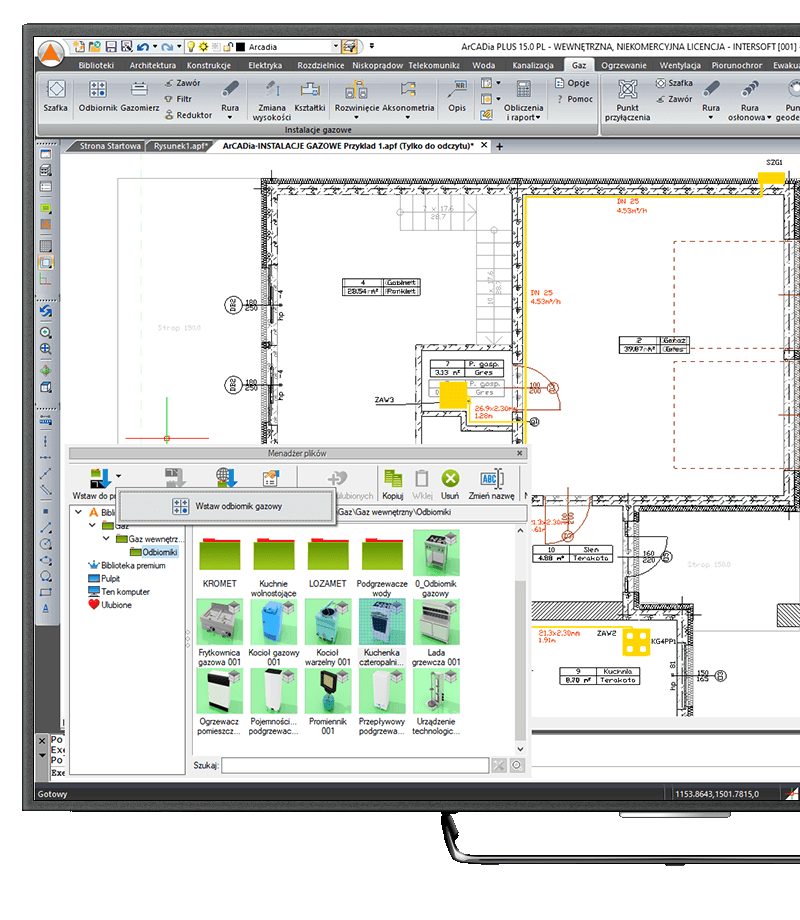Add a Filtr element
Viewport: 800px width, 920px height.
click(178, 99)
